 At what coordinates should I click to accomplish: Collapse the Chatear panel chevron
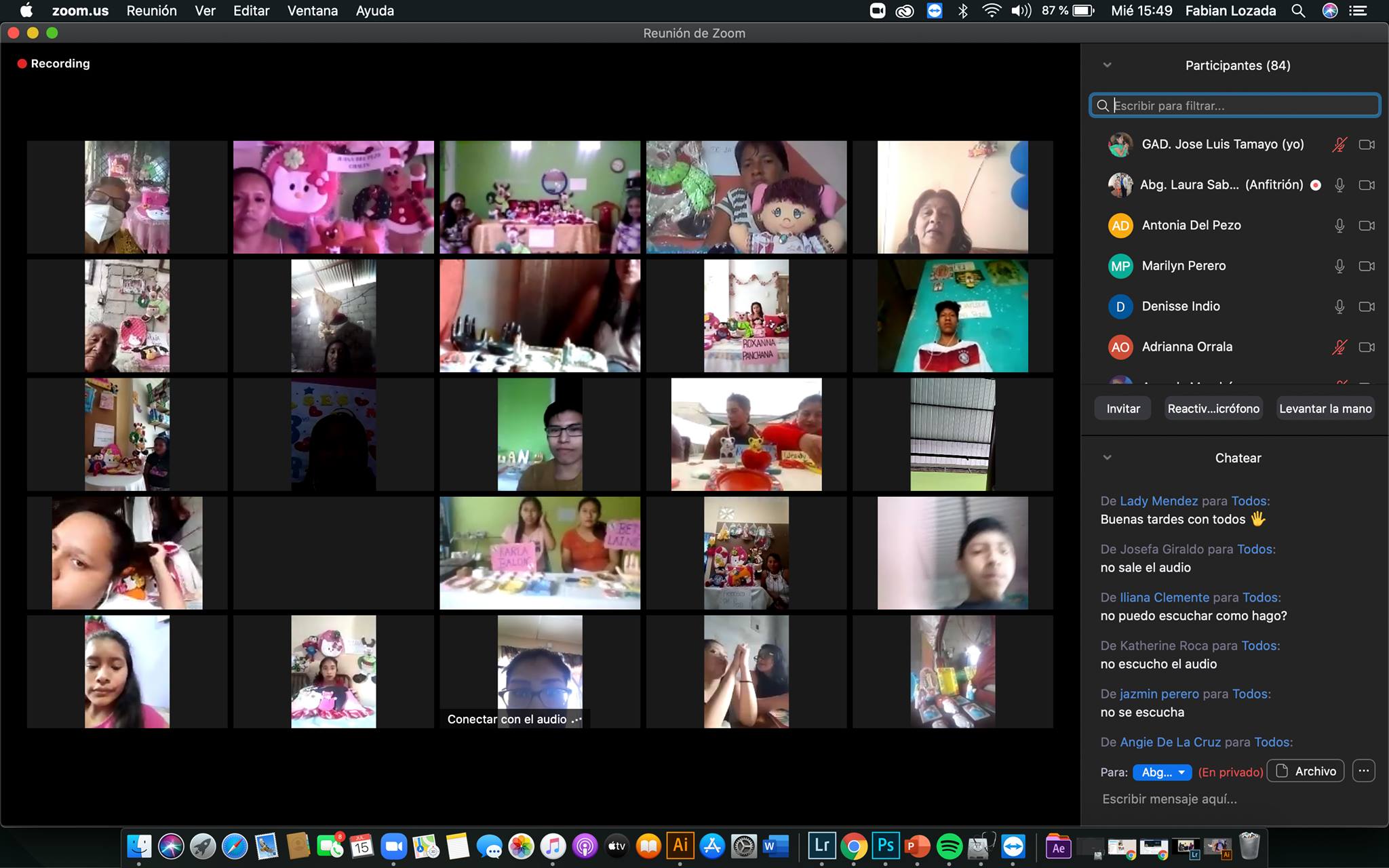[x=1108, y=458]
